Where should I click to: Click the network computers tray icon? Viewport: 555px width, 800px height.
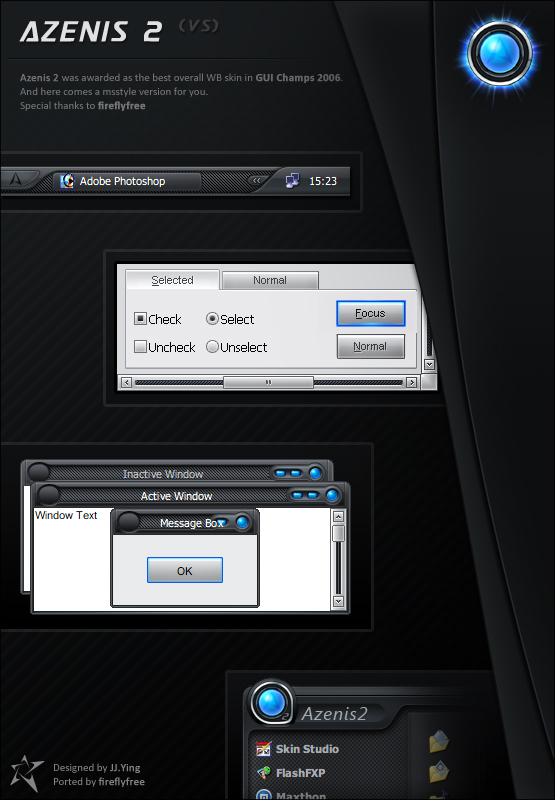pos(292,181)
